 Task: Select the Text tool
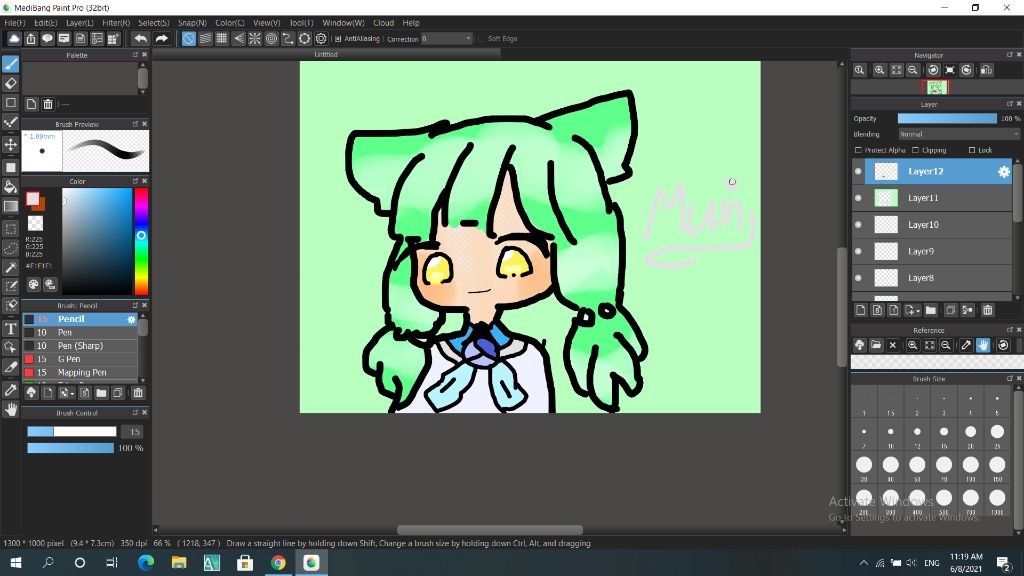(x=10, y=328)
